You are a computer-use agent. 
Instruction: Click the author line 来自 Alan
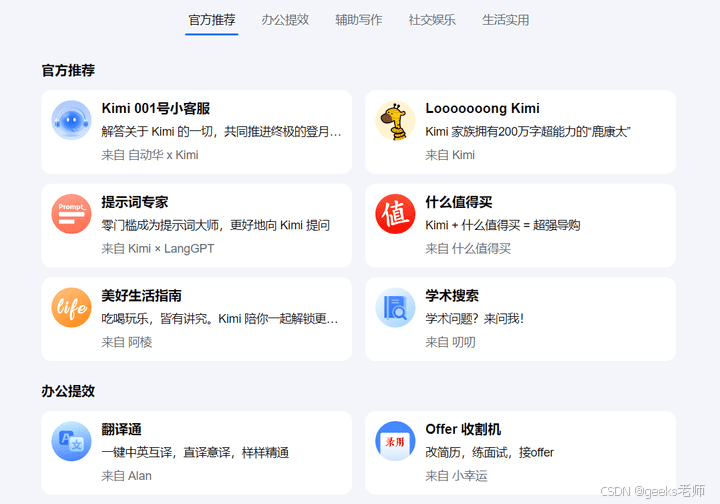coord(126,476)
